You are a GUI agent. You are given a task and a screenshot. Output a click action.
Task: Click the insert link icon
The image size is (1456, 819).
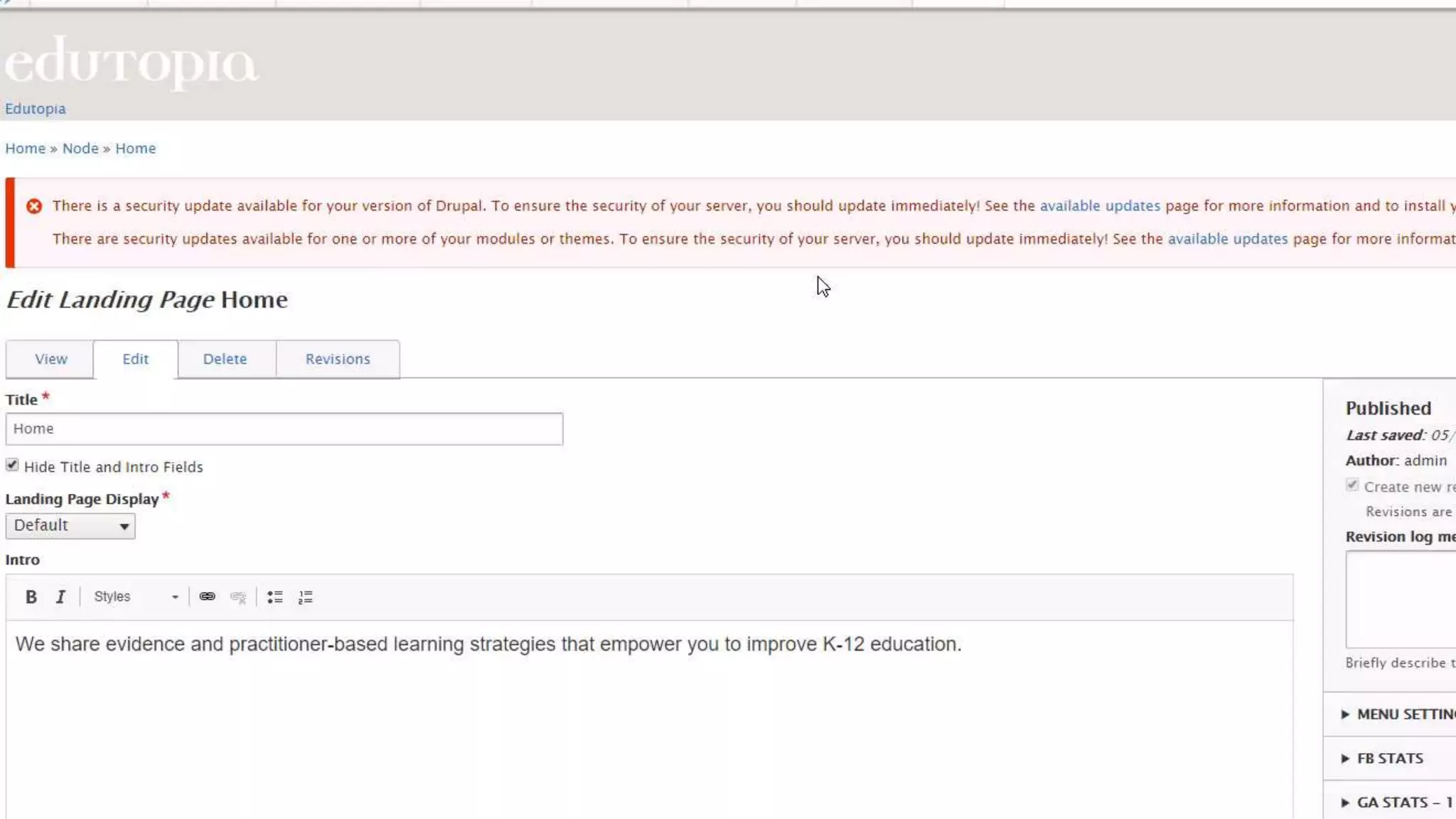coord(207,597)
